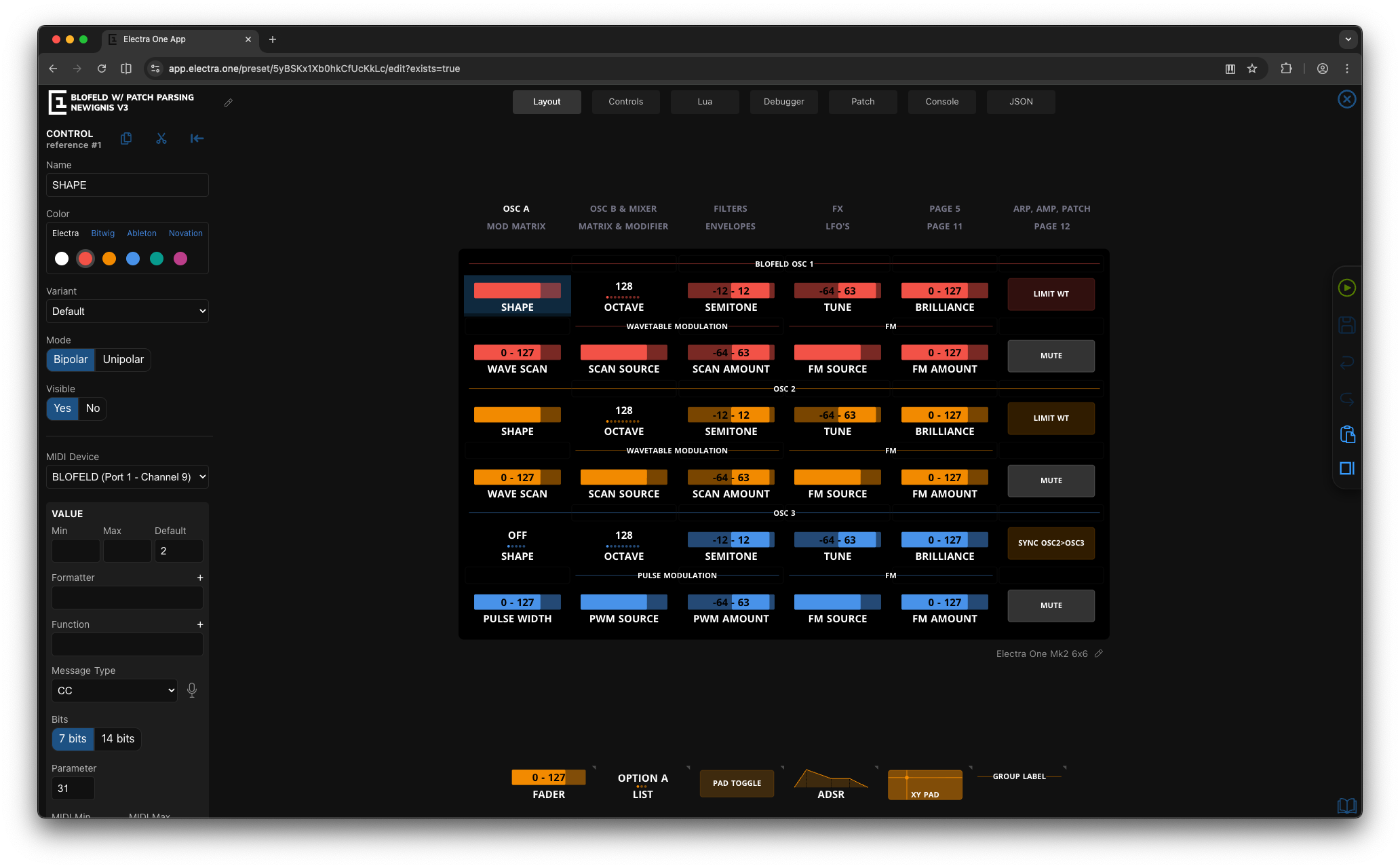Switch to the Patch tab
This screenshot has width=1400, height=868.
[862, 101]
